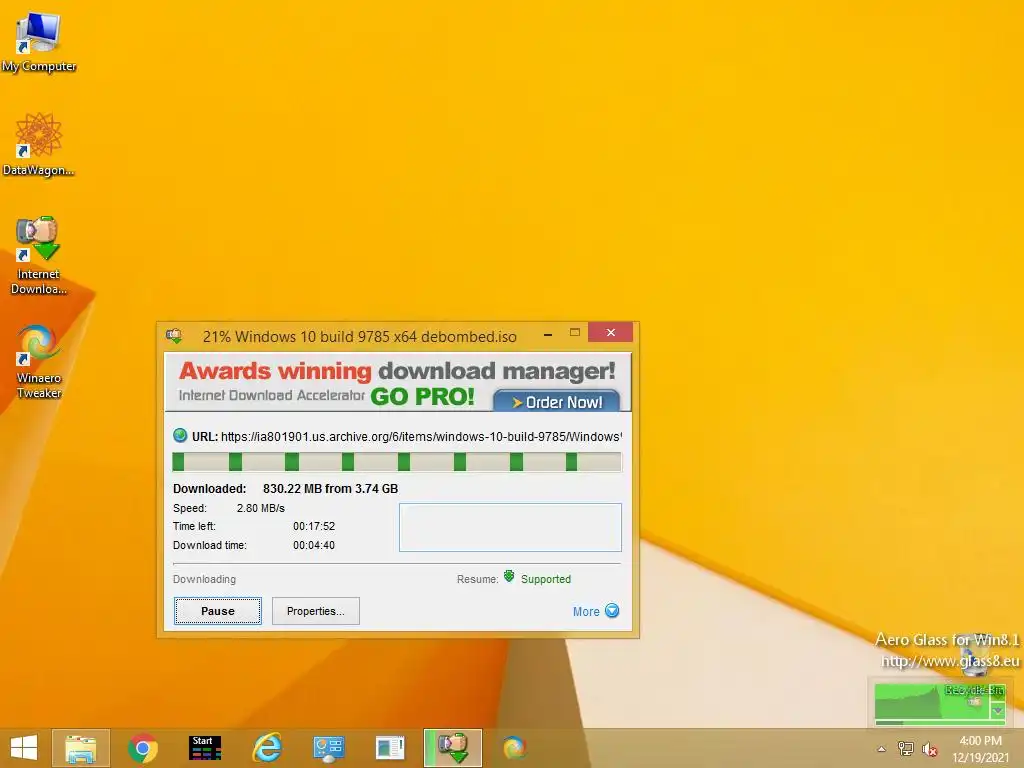Click the Downloading status label
This screenshot has height=768, width=1024.
click(204, 579)
